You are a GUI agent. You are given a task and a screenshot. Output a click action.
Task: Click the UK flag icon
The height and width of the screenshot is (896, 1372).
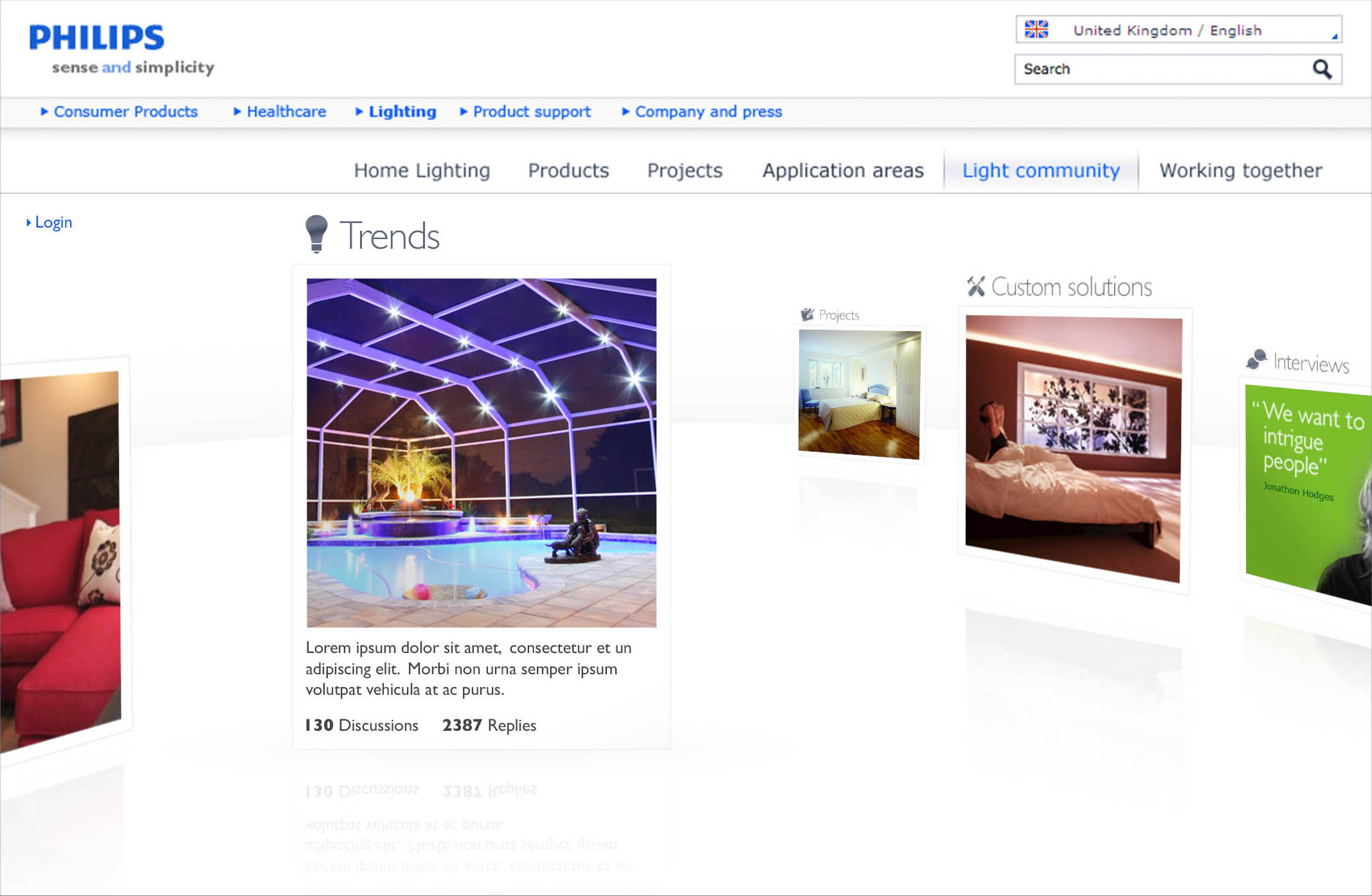1036,30
